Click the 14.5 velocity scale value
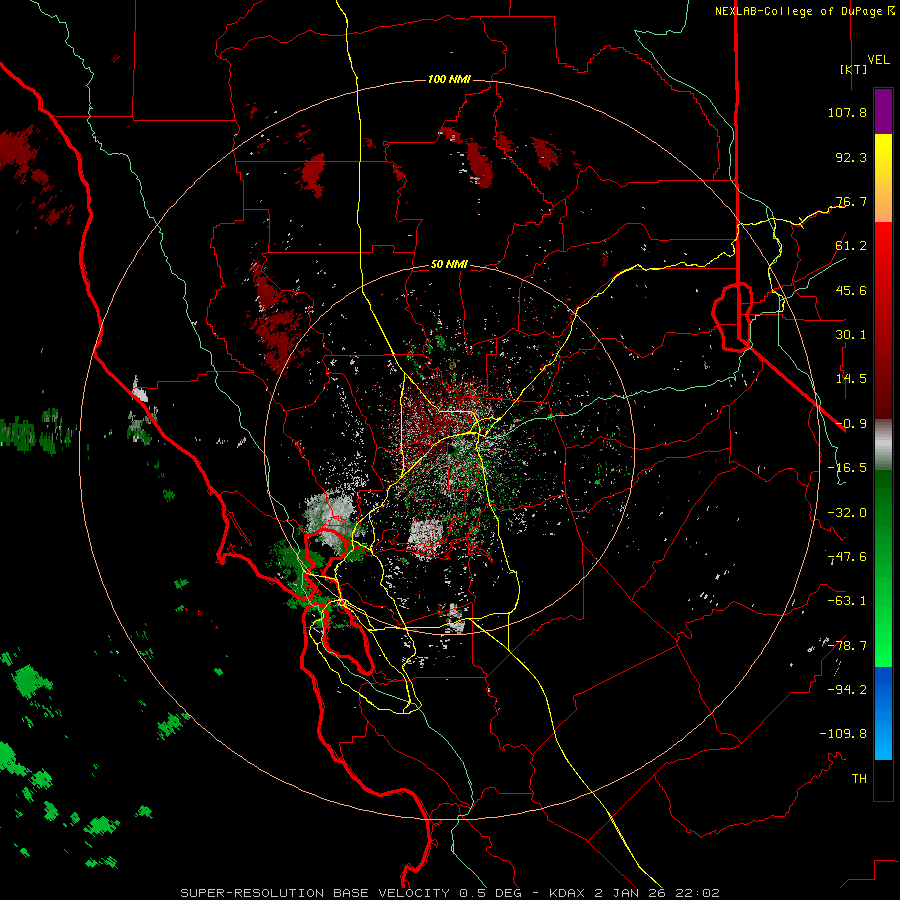Viewport: 900px width, 900px height. pyautogui.click(x=851, y=379)
